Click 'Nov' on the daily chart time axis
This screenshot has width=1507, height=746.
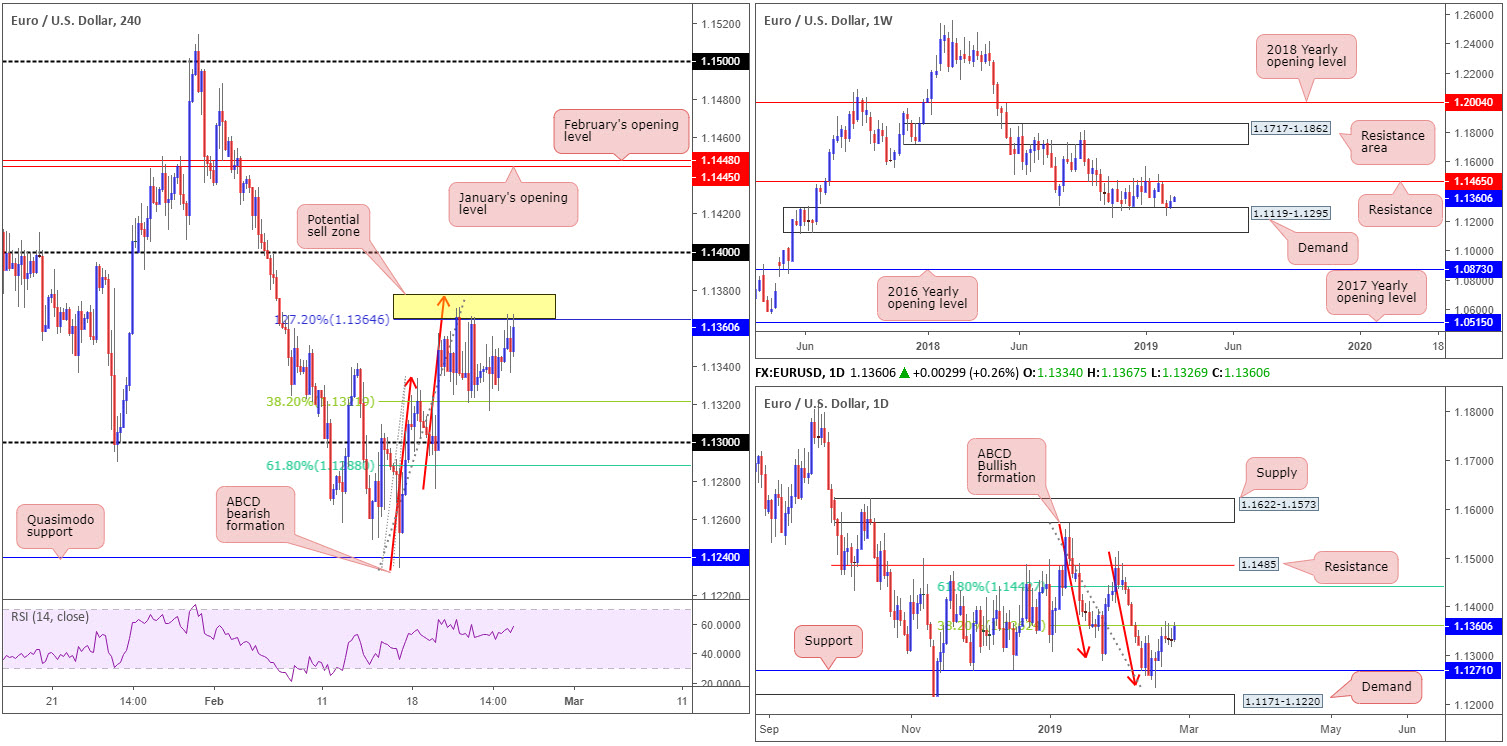910,730
